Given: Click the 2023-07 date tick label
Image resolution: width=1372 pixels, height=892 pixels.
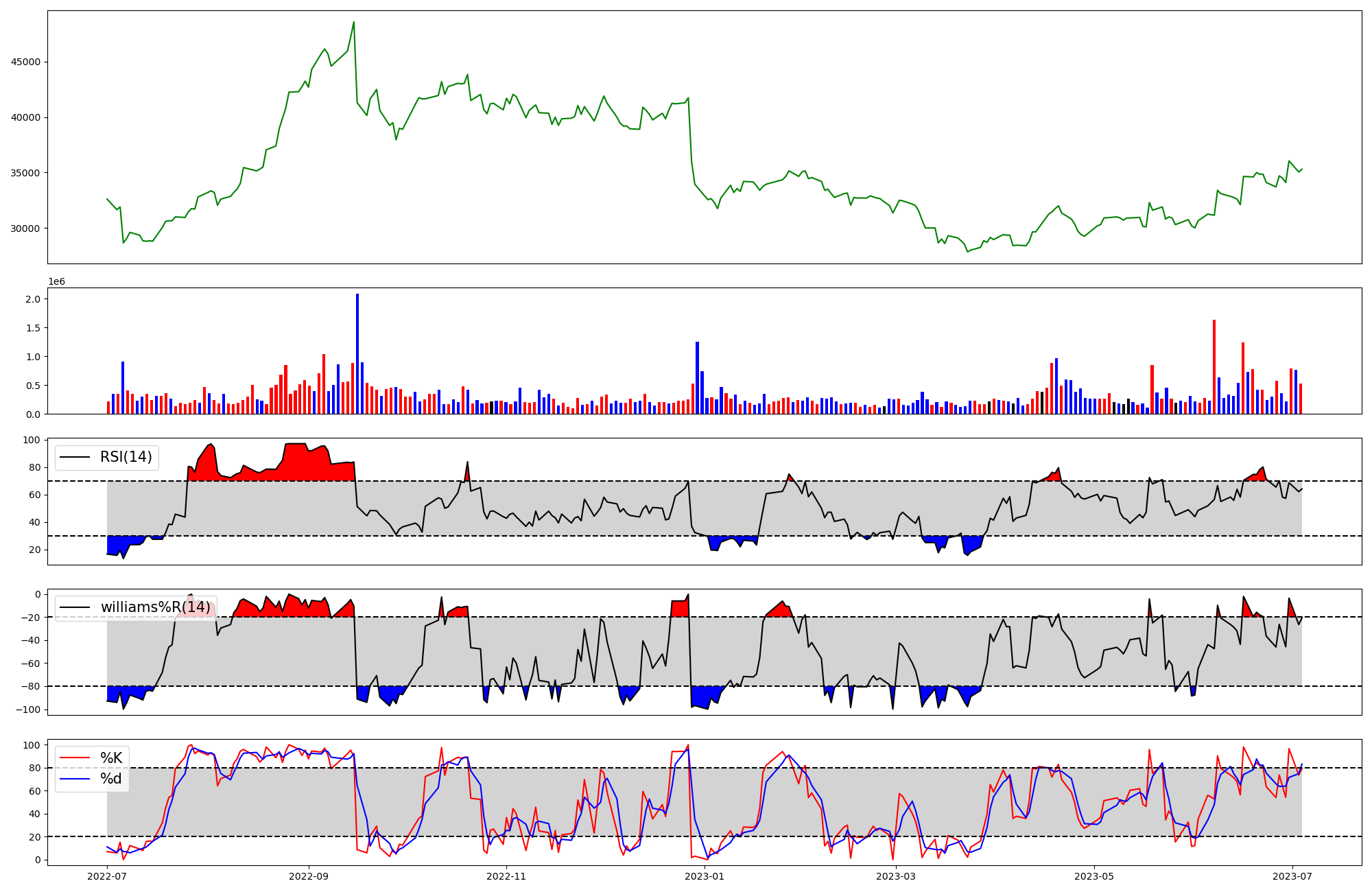Looking at the screenshot, I should click(x=1292, y=876).
